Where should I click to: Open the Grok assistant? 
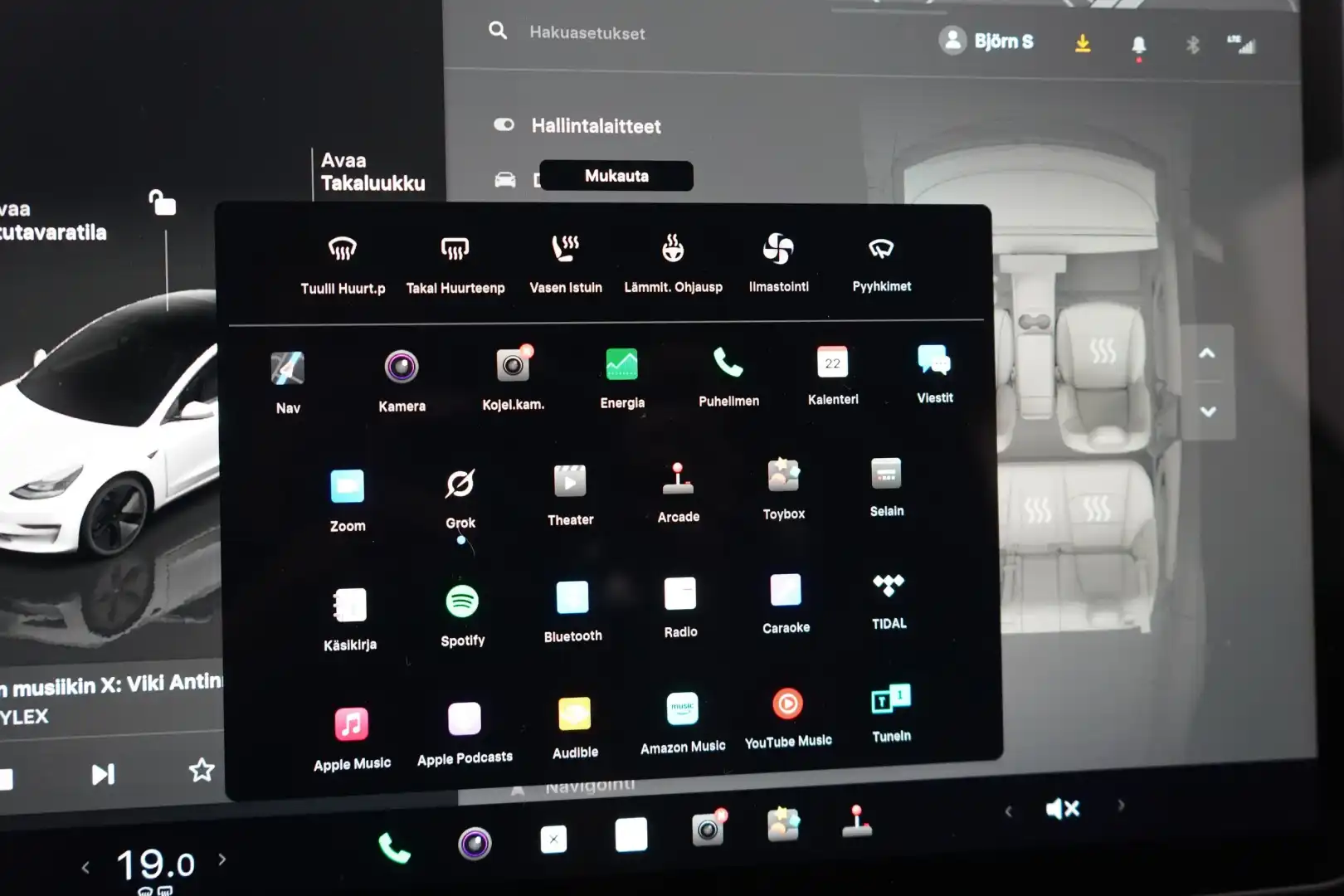pos(460,498)
